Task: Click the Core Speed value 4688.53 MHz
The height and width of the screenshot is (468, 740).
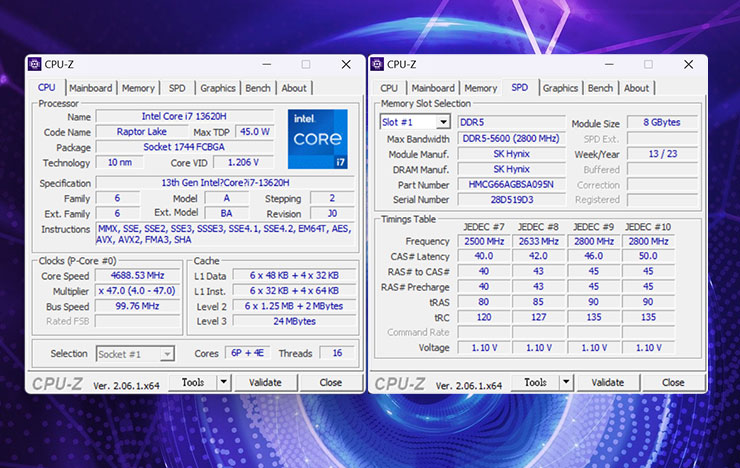Action: click(x=137, y=275)
